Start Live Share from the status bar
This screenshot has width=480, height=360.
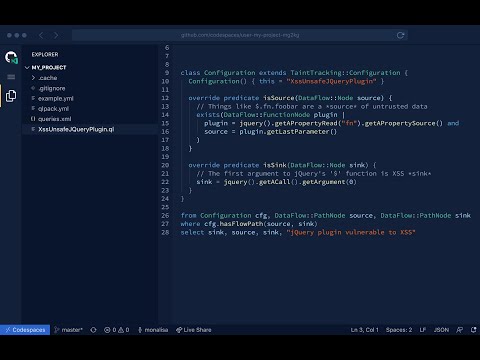point(194,330)
